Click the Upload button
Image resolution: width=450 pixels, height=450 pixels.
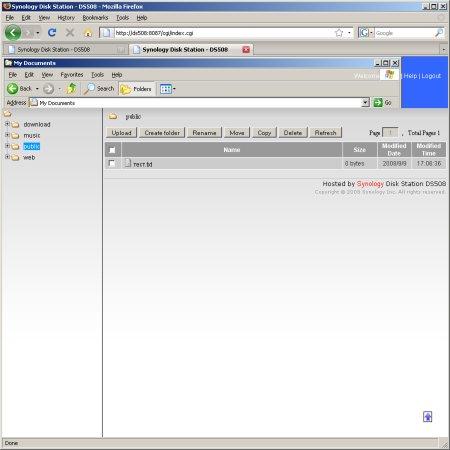click(x=122, y=133)
